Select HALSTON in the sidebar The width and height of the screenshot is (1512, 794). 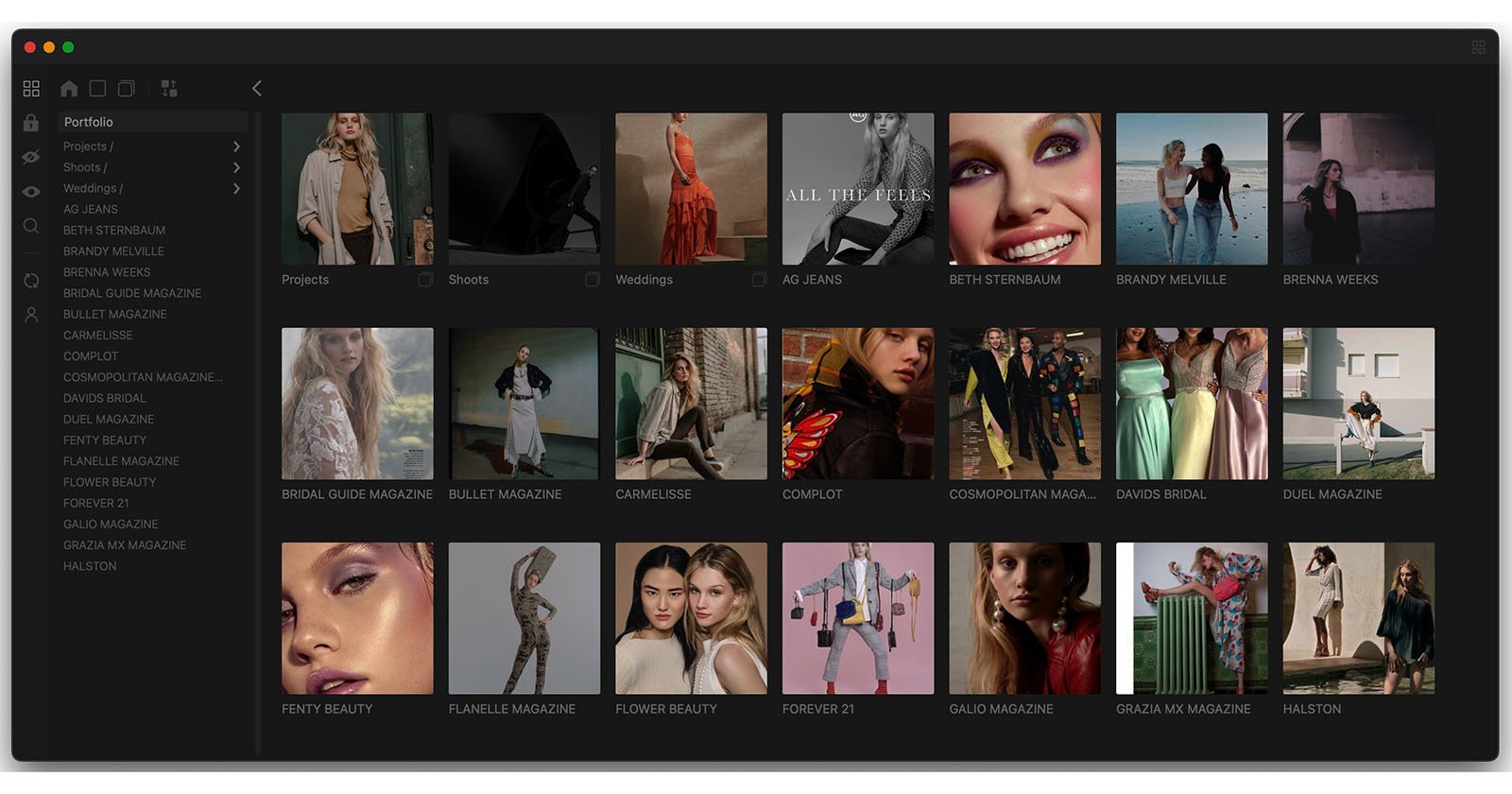coord(90,566)
